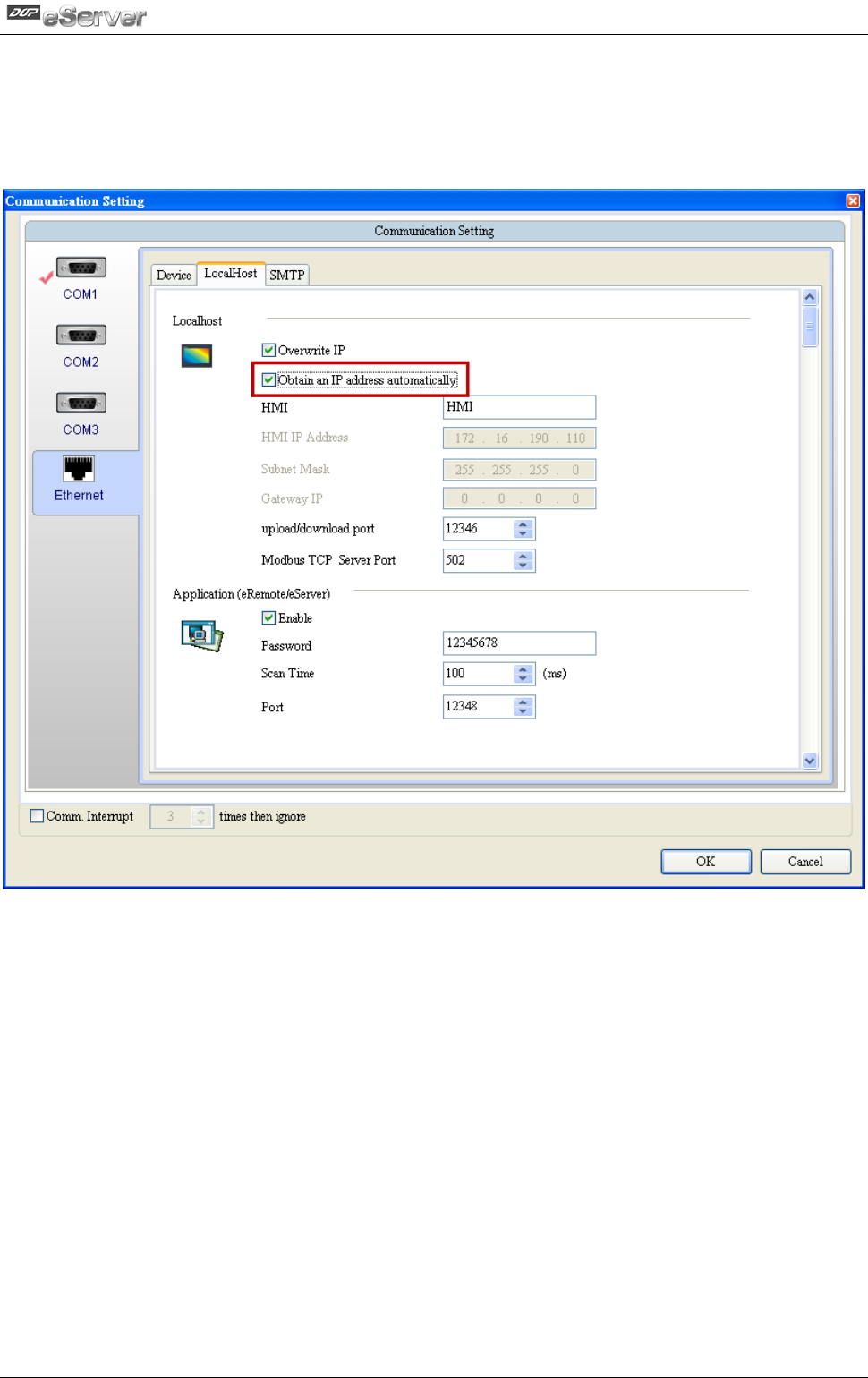
Task: Increase the upload/download port value
Action: [523, 524]
